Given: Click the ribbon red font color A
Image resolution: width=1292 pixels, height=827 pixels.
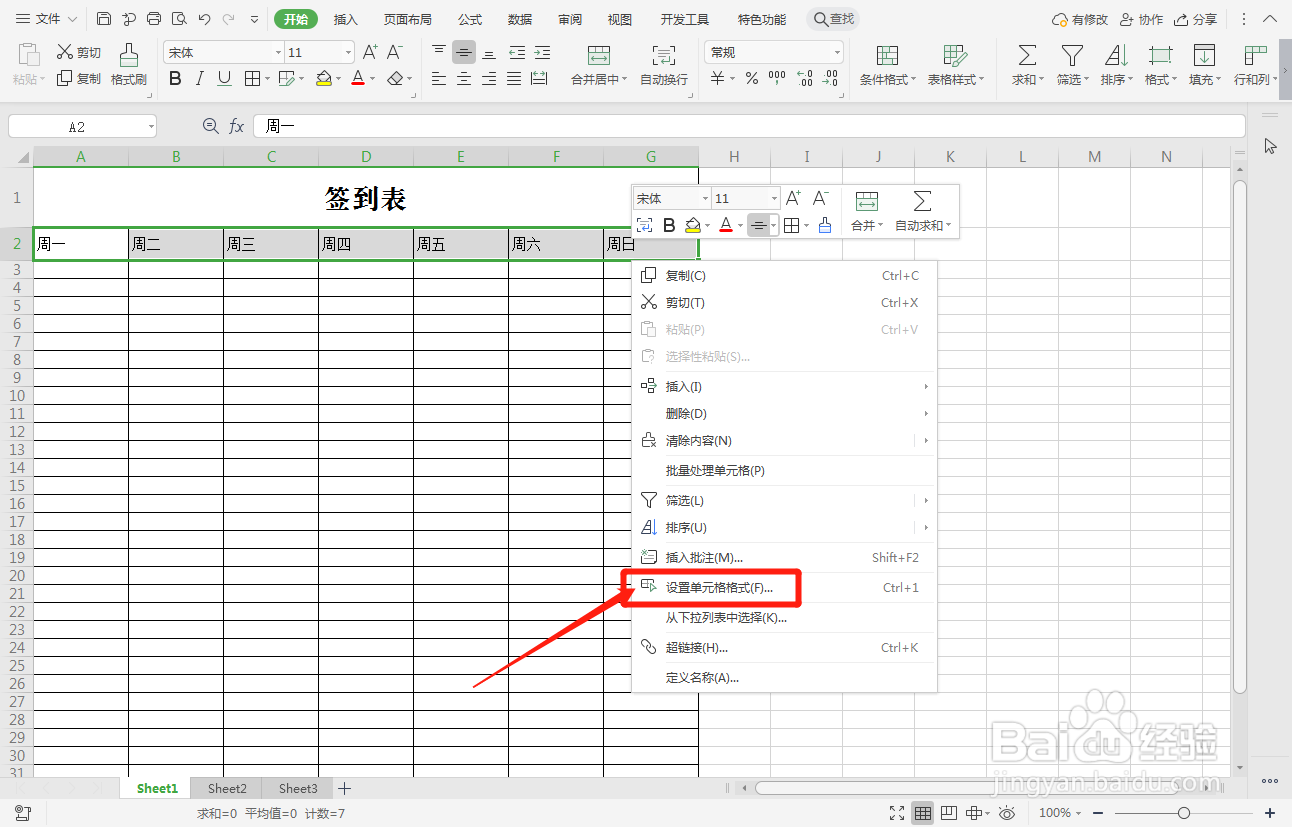Looking at the screenshot, I should [x=358, y=78].
